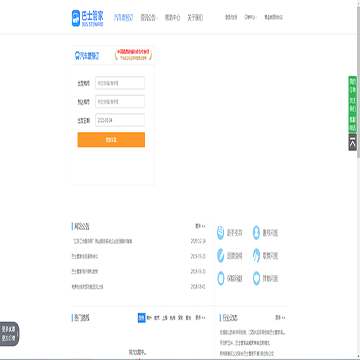Open the 新手引导 help icon

220,233
